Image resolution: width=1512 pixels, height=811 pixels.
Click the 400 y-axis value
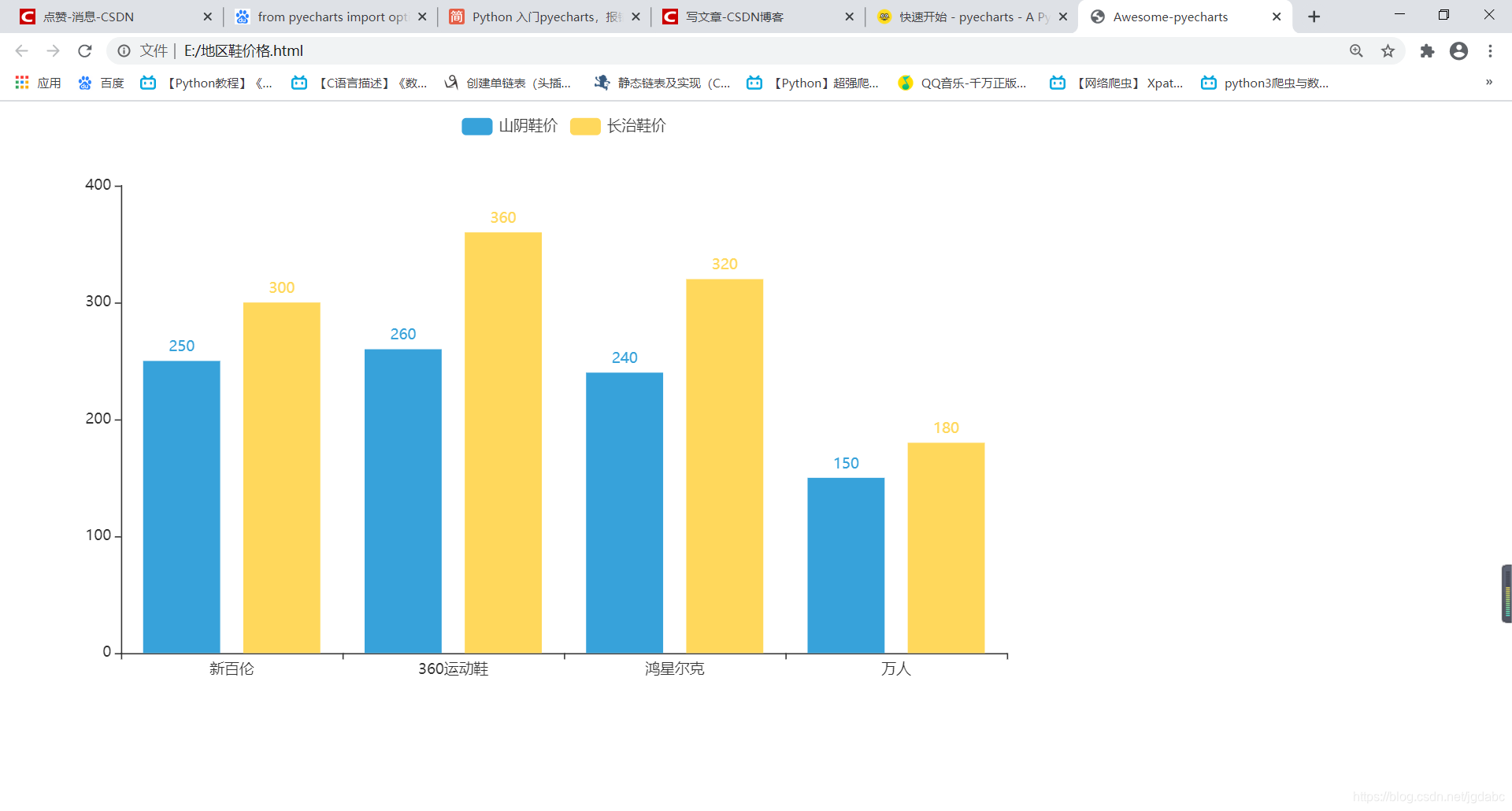(98, 185)
